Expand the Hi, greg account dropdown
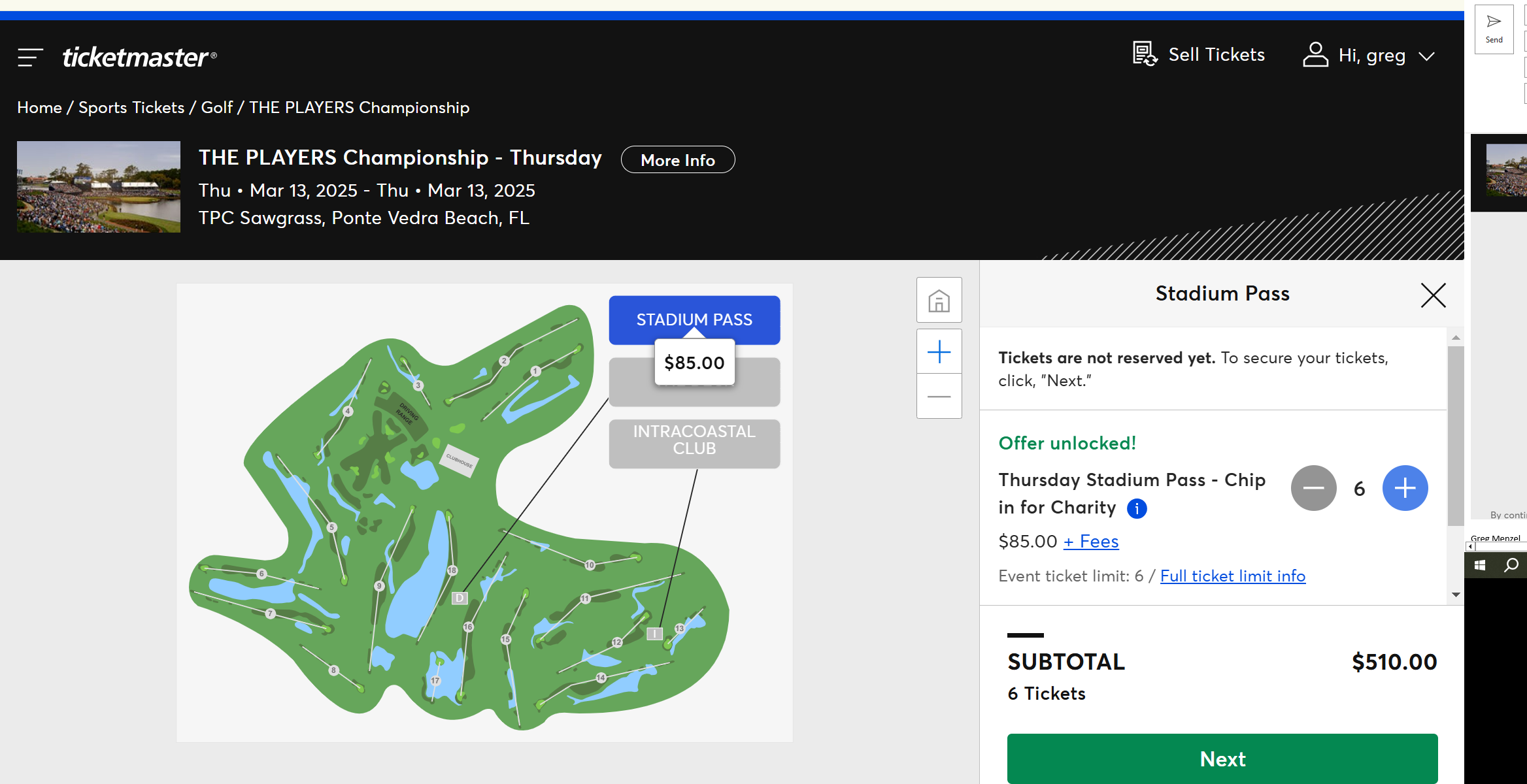 point(1427,56)
